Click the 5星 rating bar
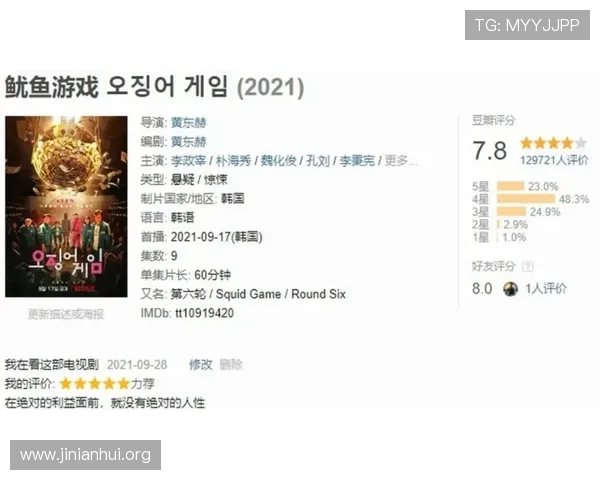 (x=510, y=186)
